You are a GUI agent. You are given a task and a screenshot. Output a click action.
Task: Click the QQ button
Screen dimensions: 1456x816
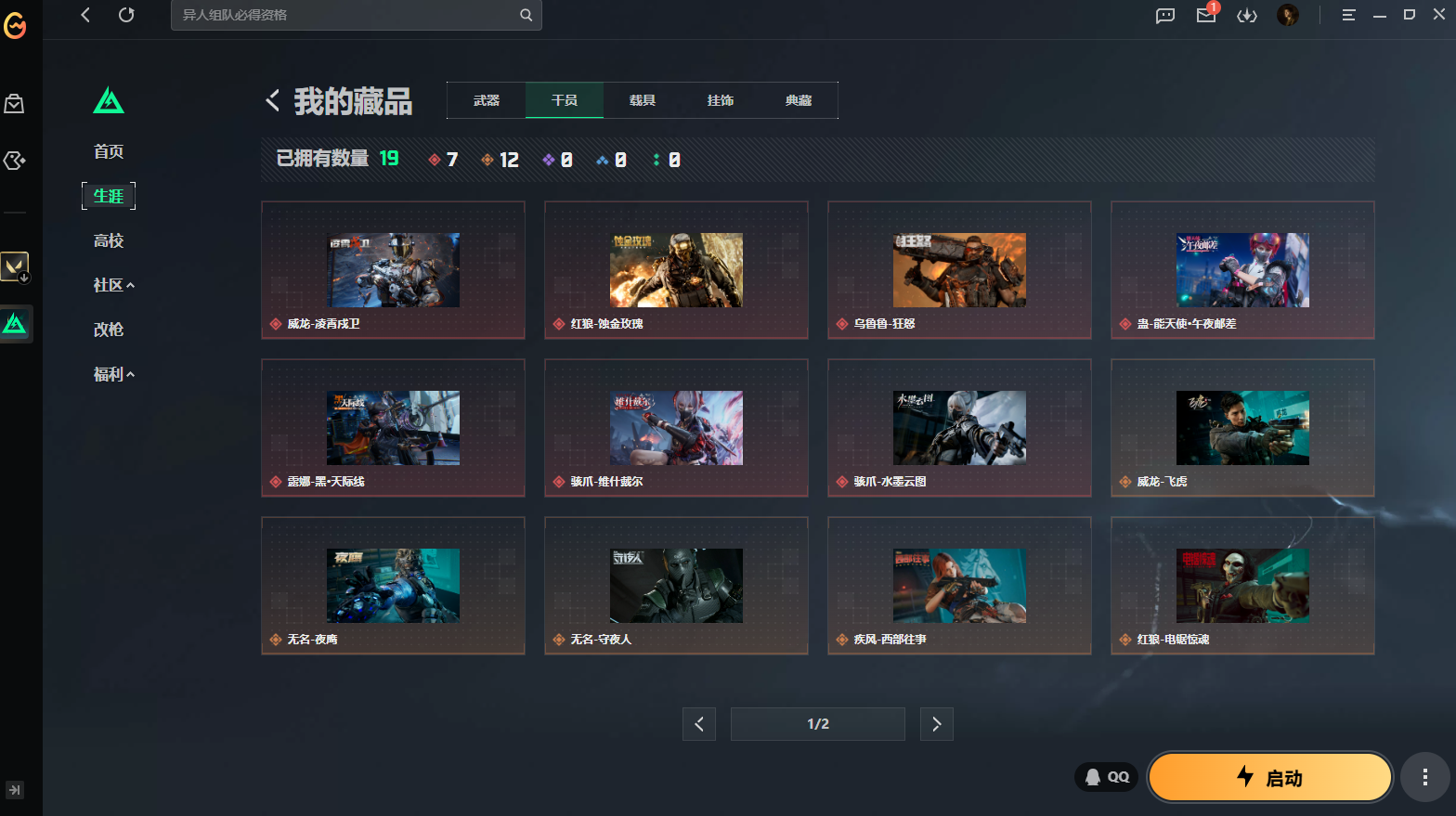(x=1107, y=777)
